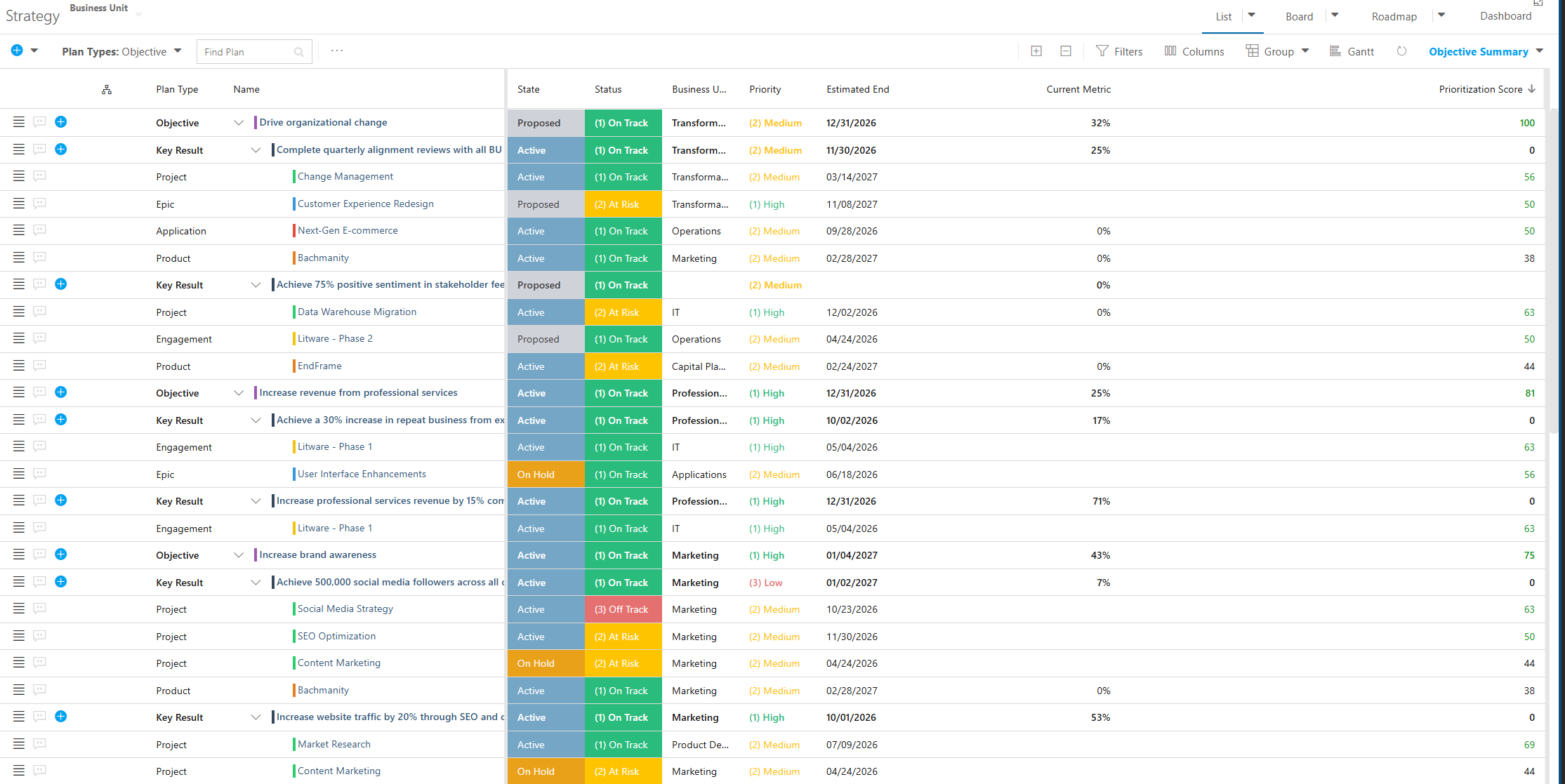Viewport: 1565px width, 784px height.
Task: Open the User Interface Enhancements epic link
Action: click(x=362, y=474)
